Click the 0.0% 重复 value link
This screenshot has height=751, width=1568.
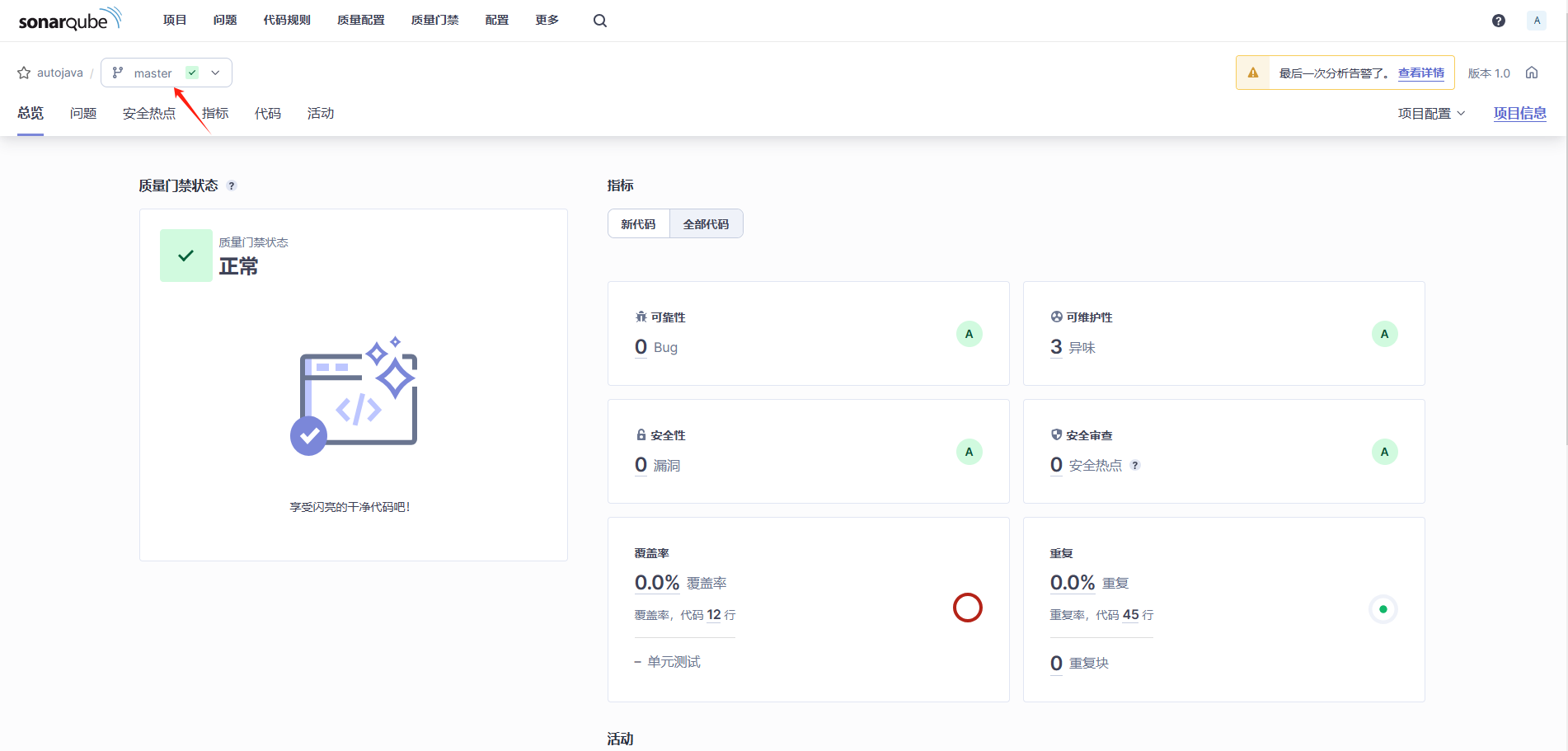pyautogui.click(x=1073, y=583)
